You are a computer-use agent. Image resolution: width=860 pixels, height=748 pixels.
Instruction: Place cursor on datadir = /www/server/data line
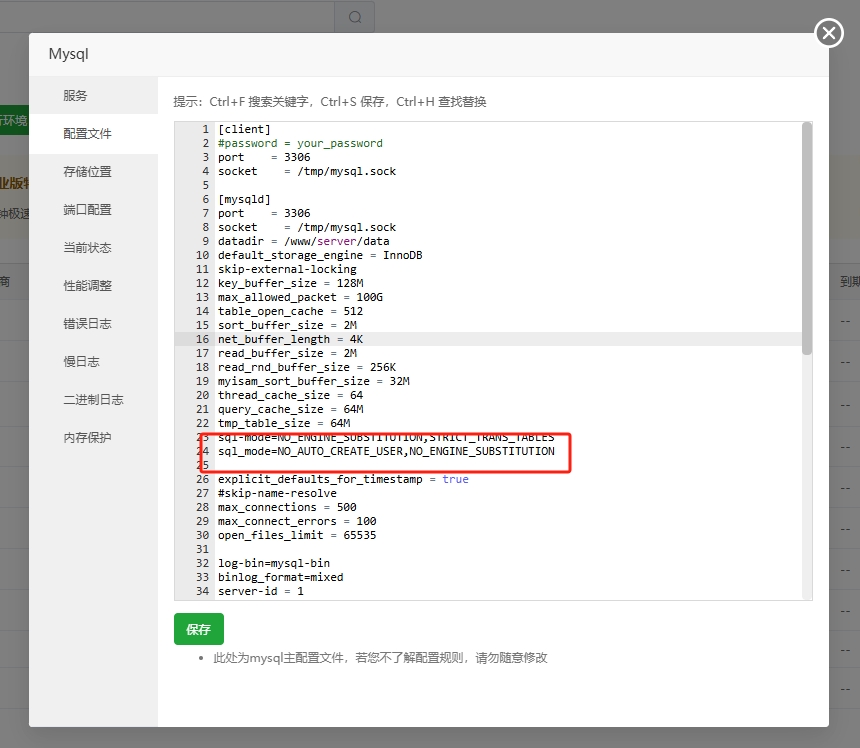[303, 241]
